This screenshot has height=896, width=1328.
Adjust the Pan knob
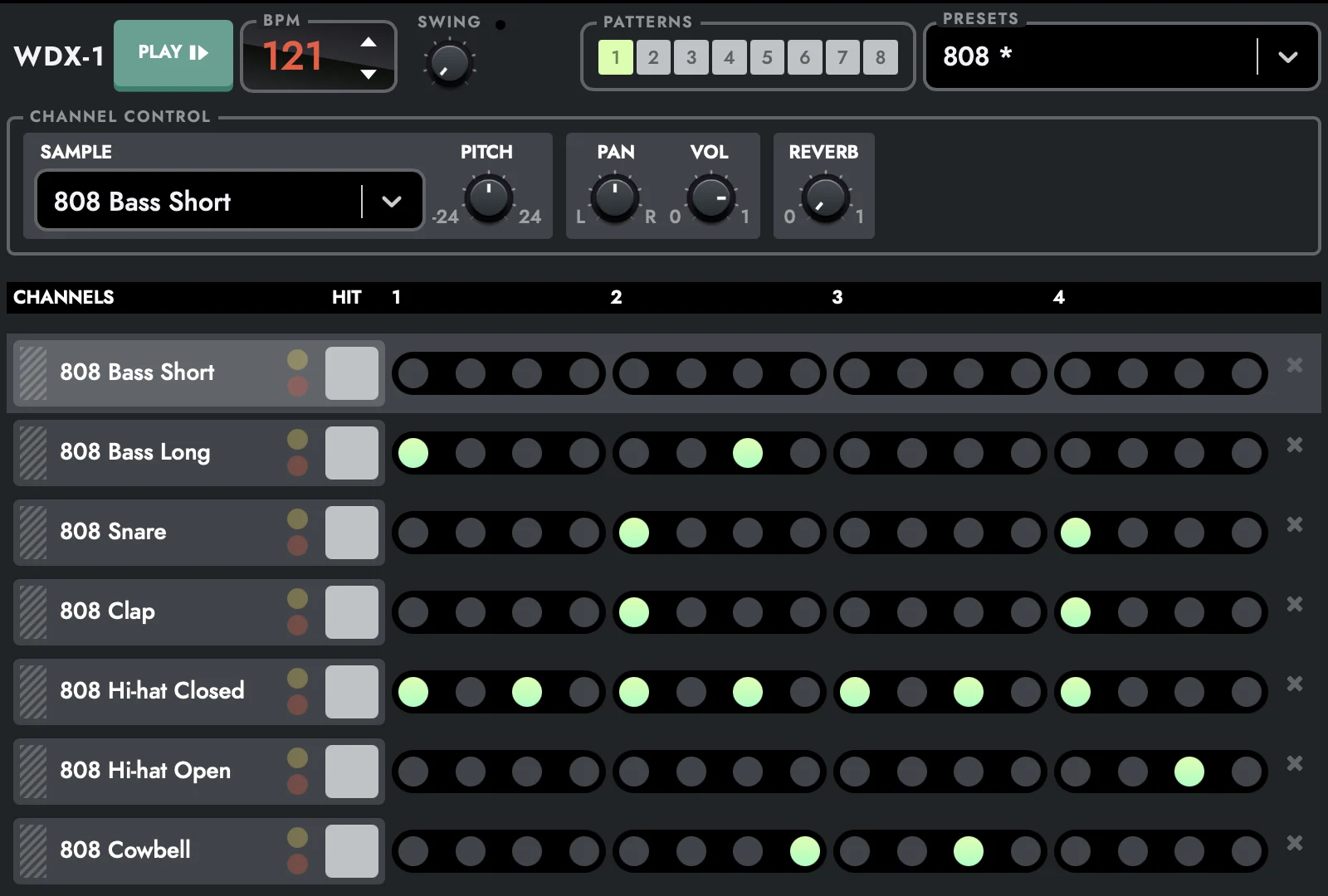pos(614,199)
